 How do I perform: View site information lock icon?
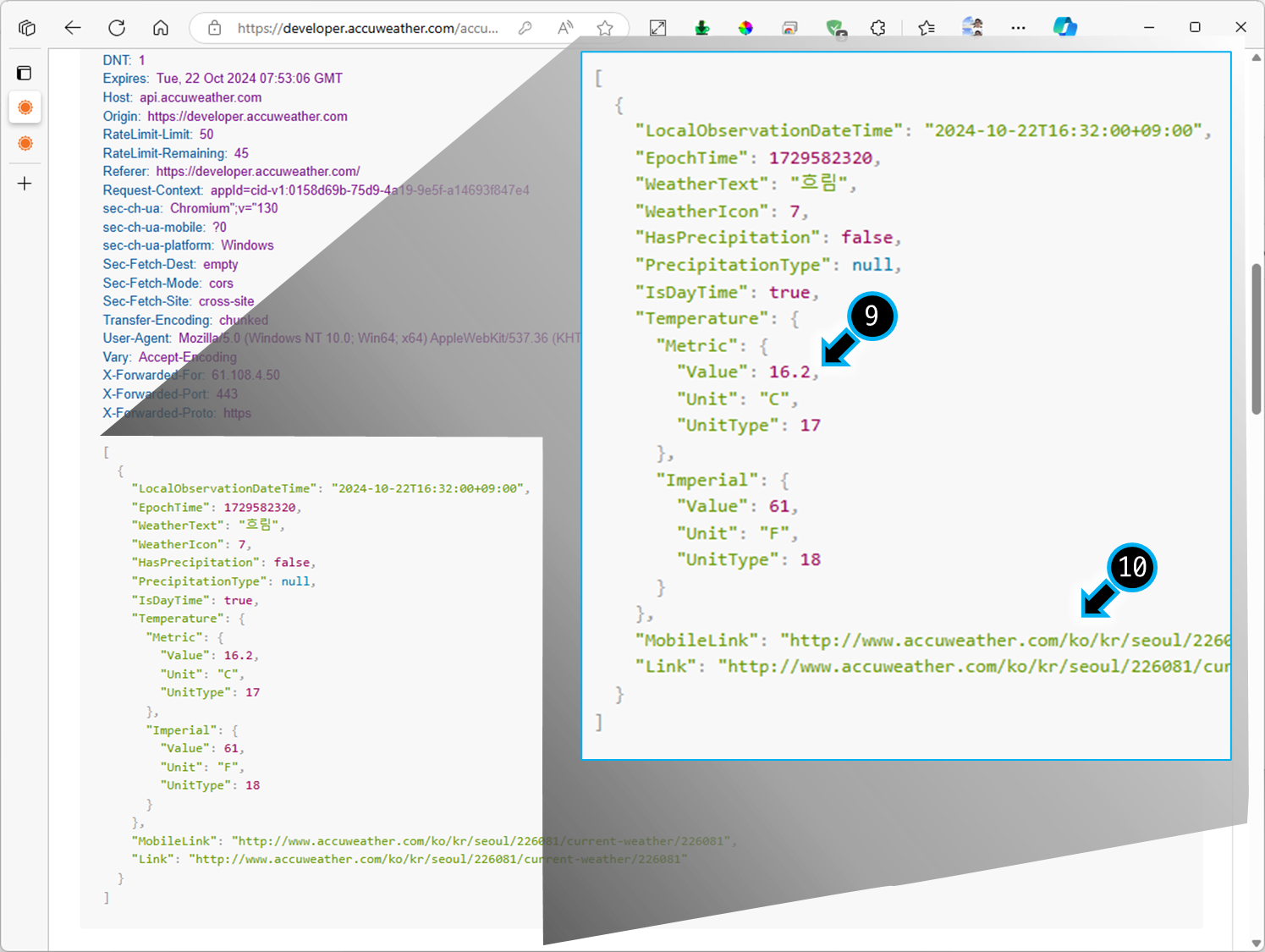coord(215,28)
